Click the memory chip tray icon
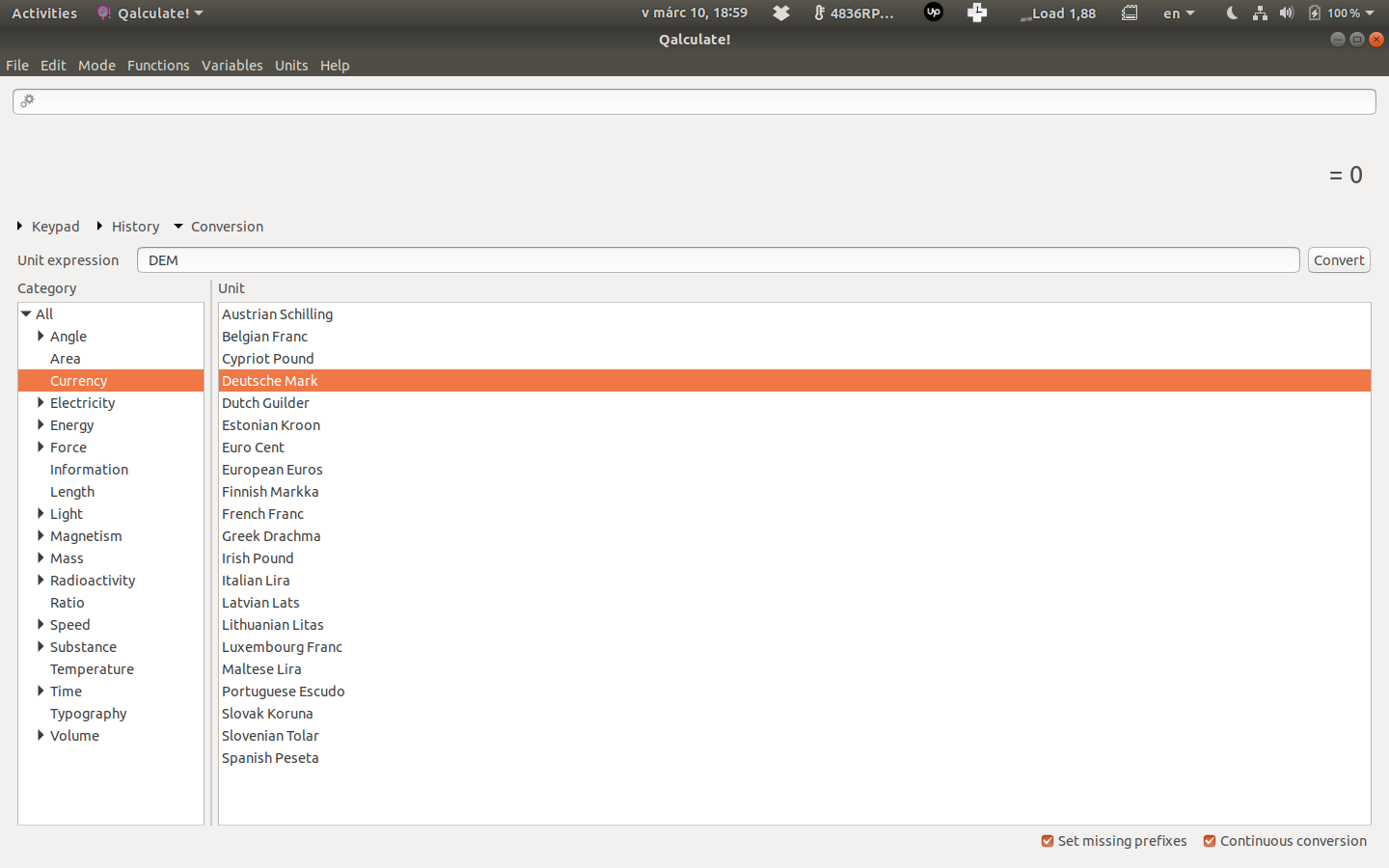This screenshot has height=868, width=1389. [x=1130, y=13]
